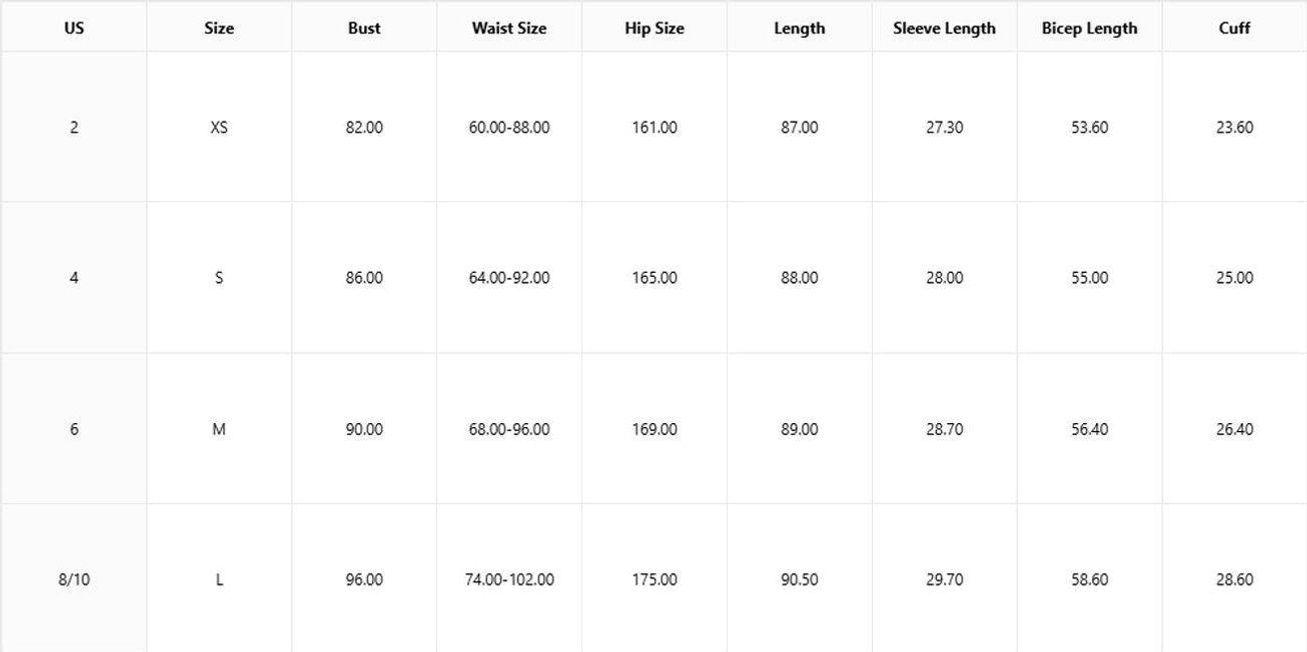Click the Sleeve Length column header

click(944, 28)
